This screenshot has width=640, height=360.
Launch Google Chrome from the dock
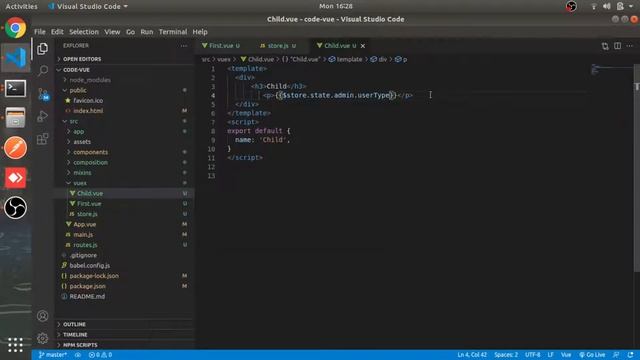point(16,28)
